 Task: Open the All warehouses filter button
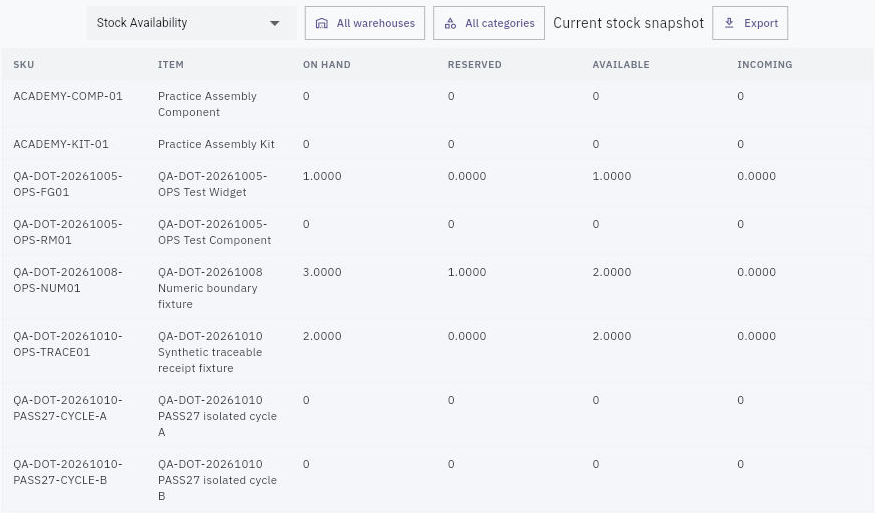365,23
